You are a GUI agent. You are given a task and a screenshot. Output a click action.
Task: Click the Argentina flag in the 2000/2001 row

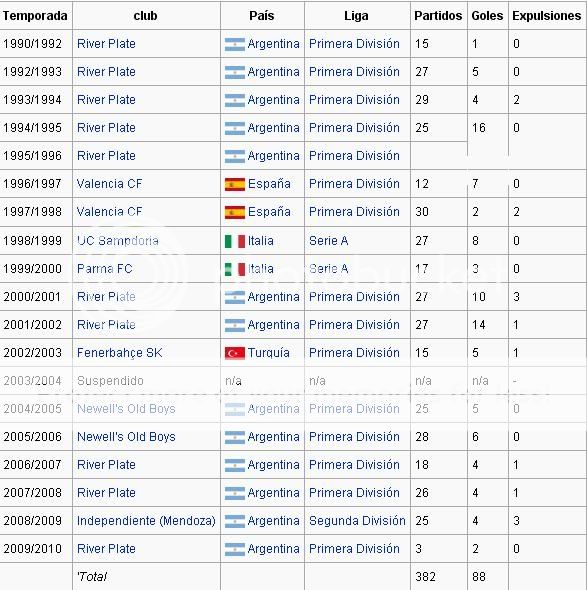235,297
